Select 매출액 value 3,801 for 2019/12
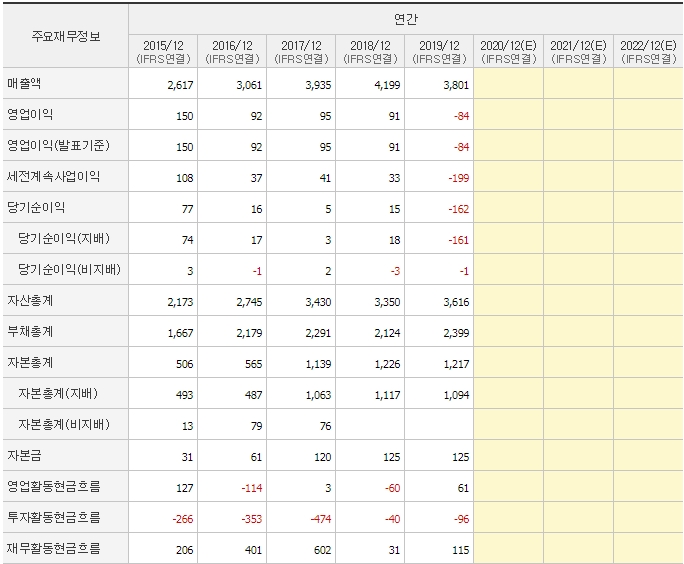Screen dimensions: 684x564 (456, 85)
